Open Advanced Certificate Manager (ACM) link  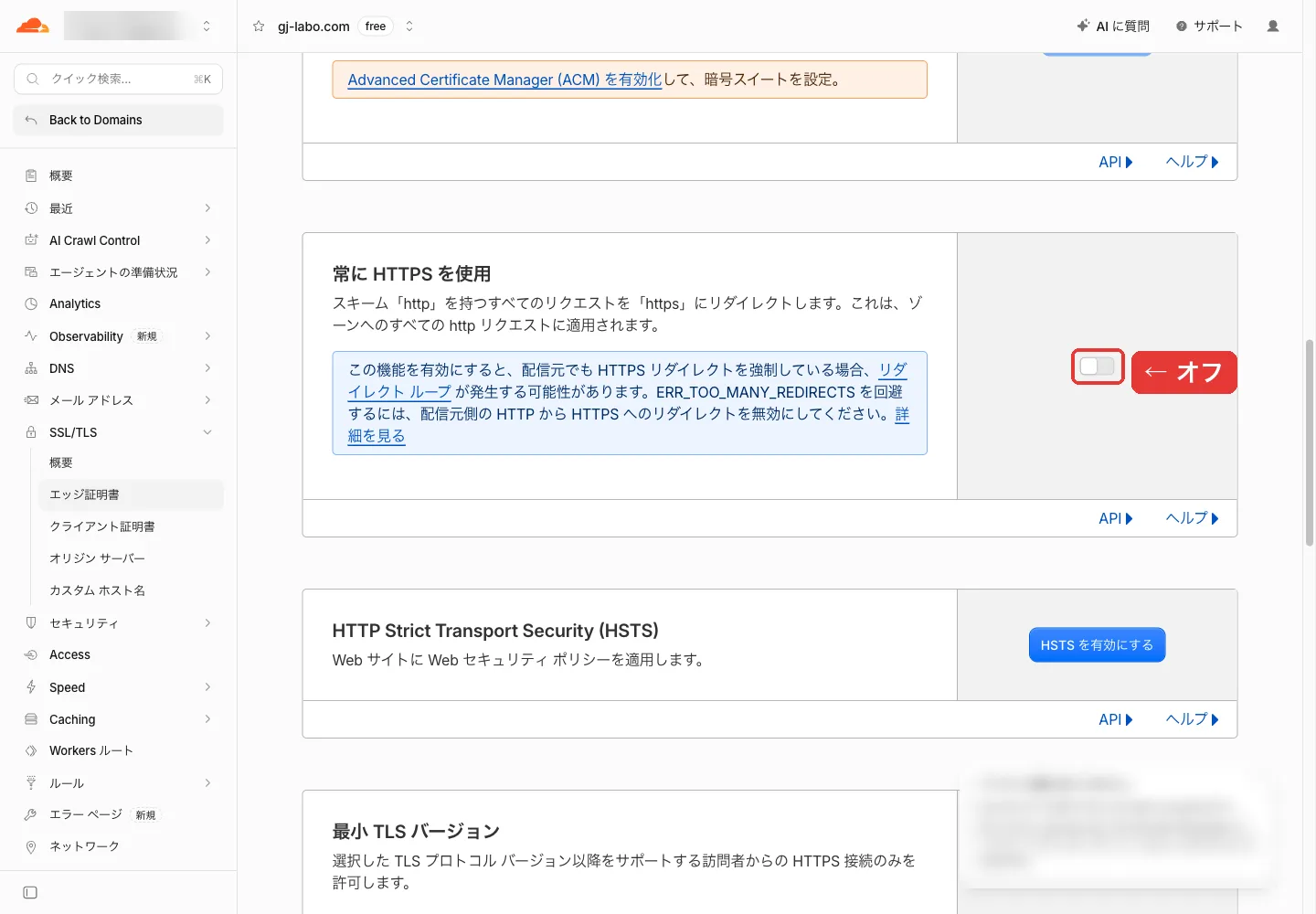click(x=504, y=80)
